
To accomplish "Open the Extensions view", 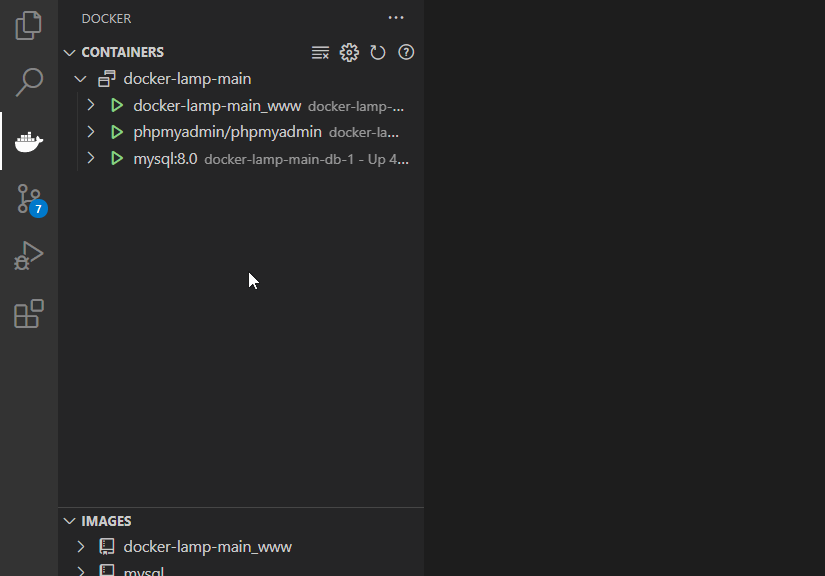I will (x=28, y=314).
